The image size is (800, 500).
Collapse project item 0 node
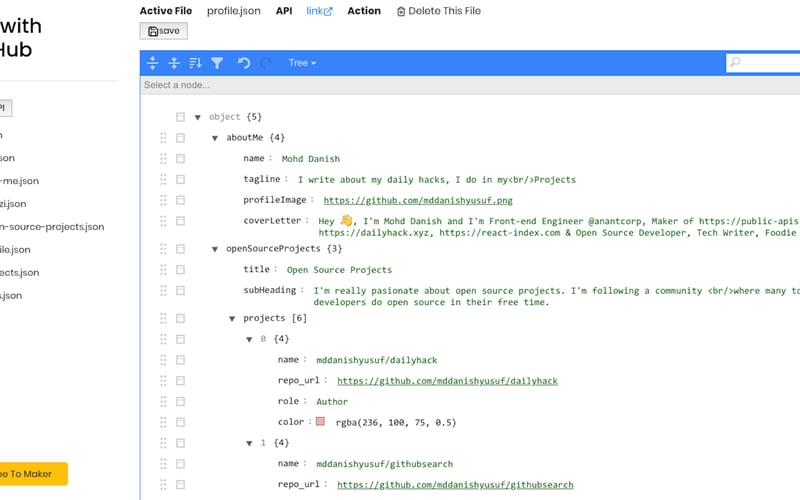coord(249,339)
